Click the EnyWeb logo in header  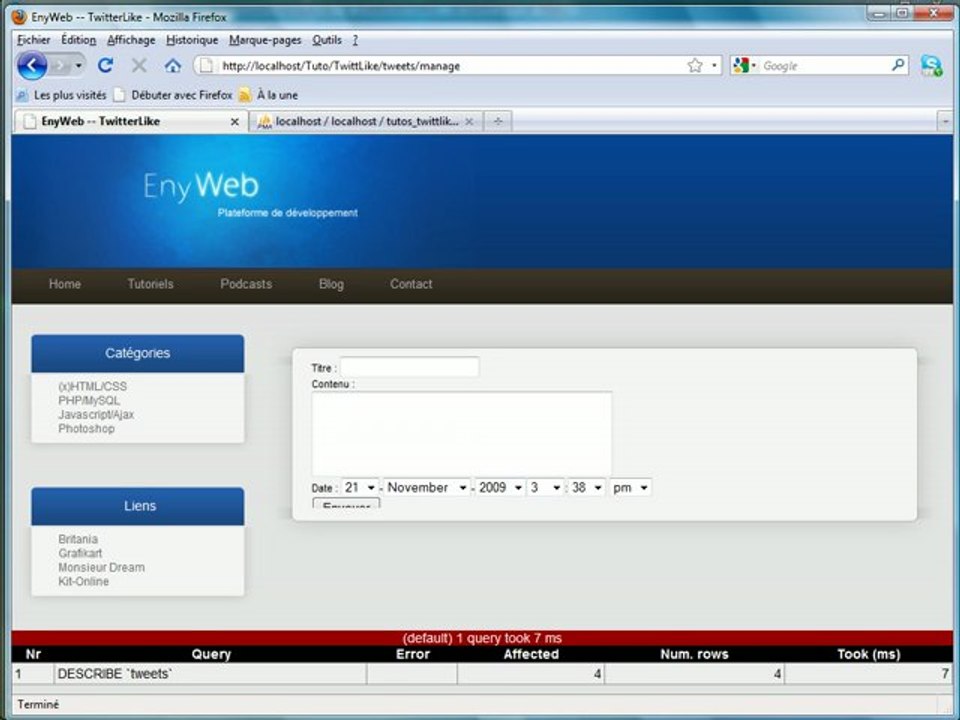(201, 186)
